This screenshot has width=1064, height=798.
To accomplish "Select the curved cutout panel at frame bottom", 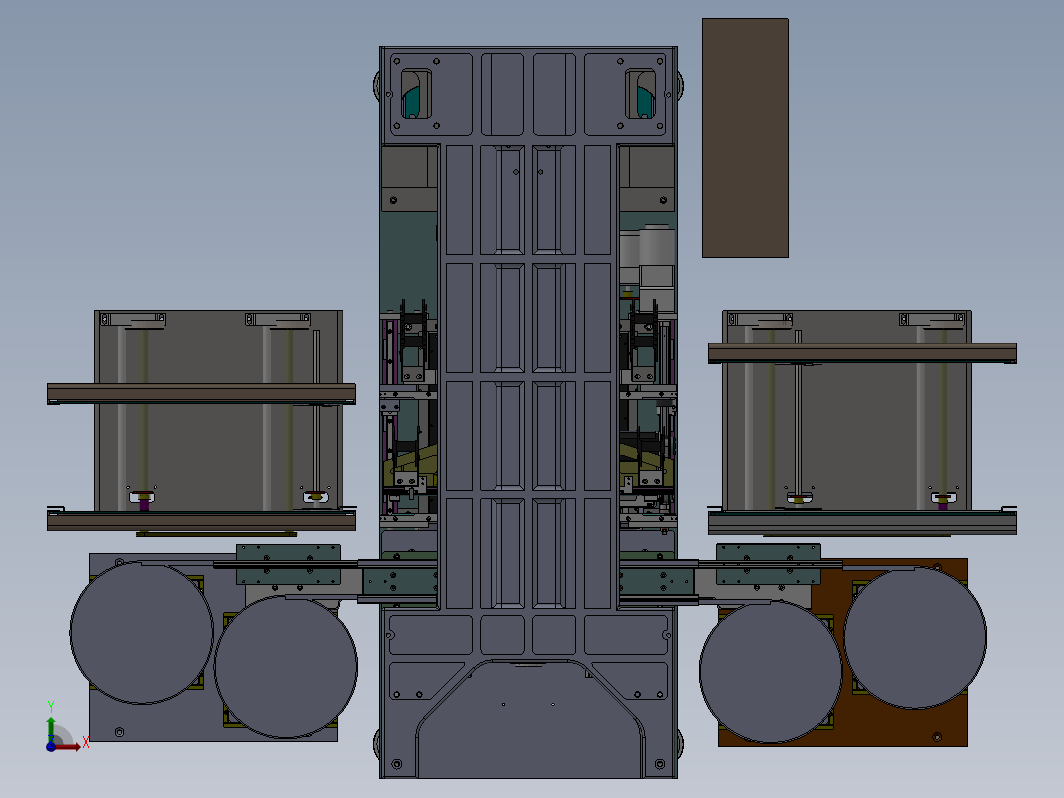I will coord(529,719).
